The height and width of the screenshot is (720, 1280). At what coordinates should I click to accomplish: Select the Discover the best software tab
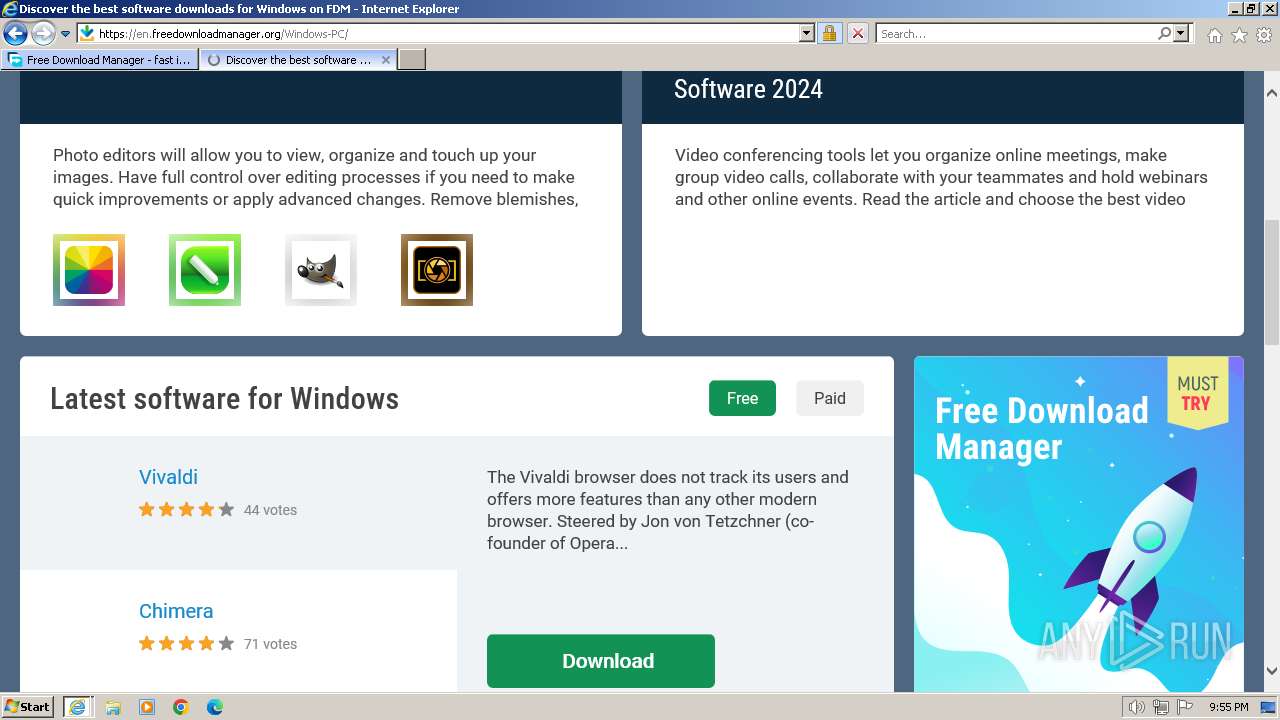(290, 60)
